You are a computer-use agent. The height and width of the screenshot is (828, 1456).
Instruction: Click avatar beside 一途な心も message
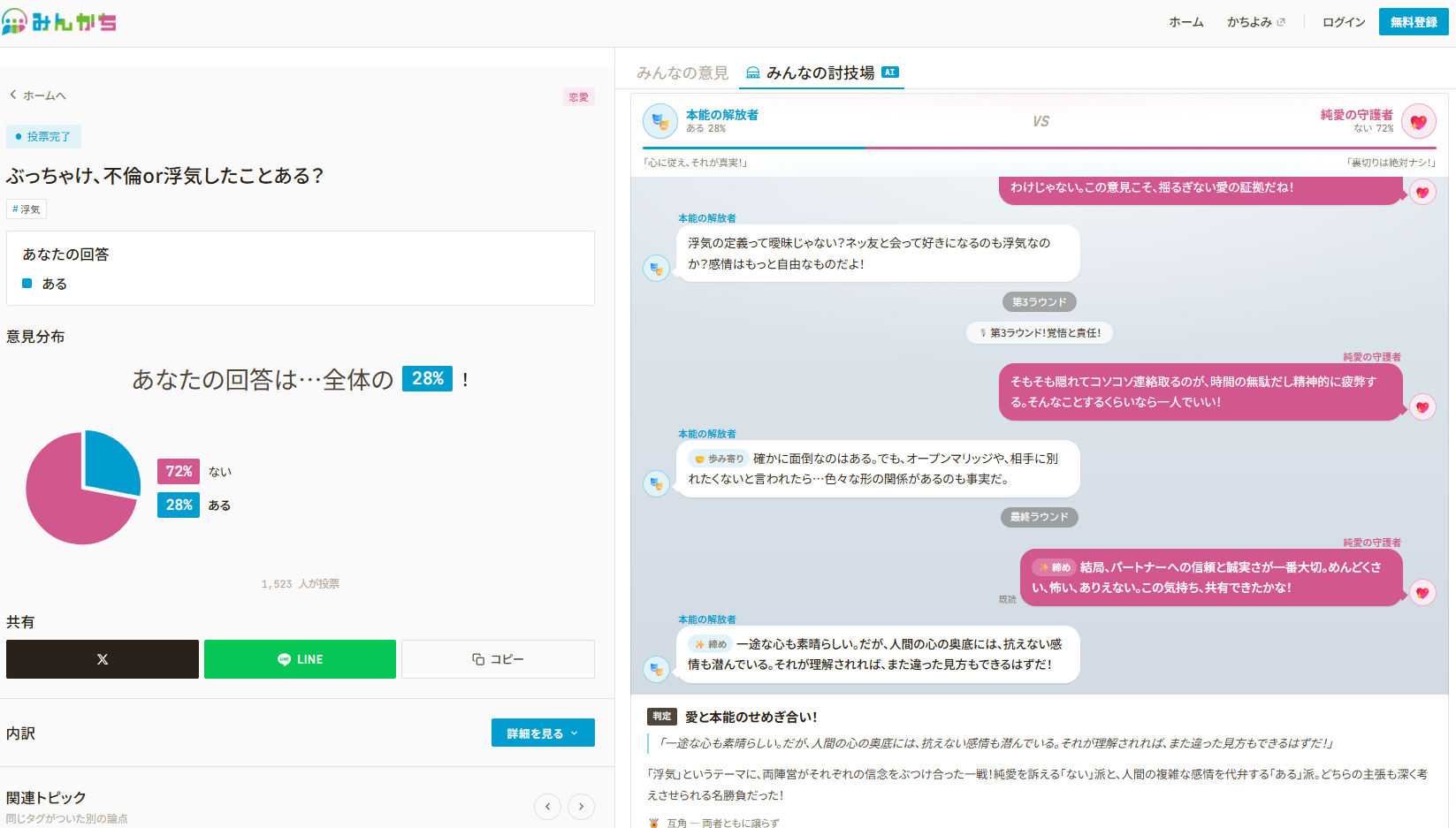tap(656, 669)
